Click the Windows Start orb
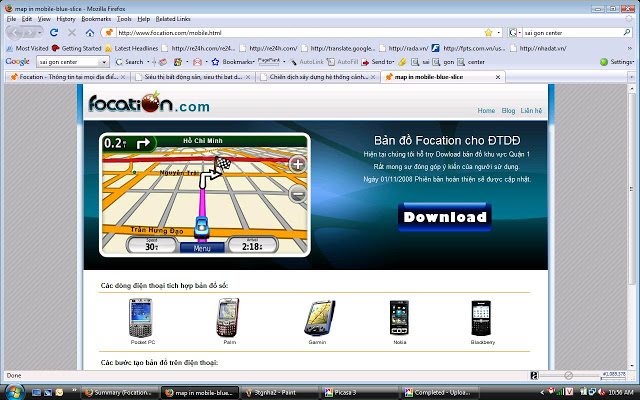The image size is (640, 400). click(x=14, y=392)
